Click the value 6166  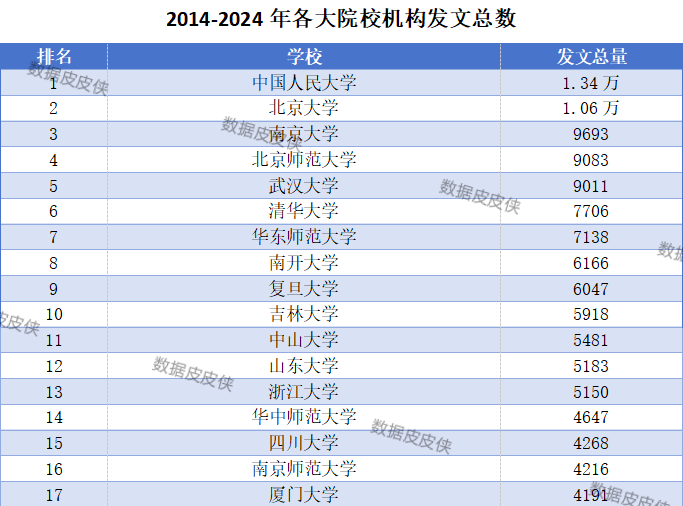tap(591, 263)
